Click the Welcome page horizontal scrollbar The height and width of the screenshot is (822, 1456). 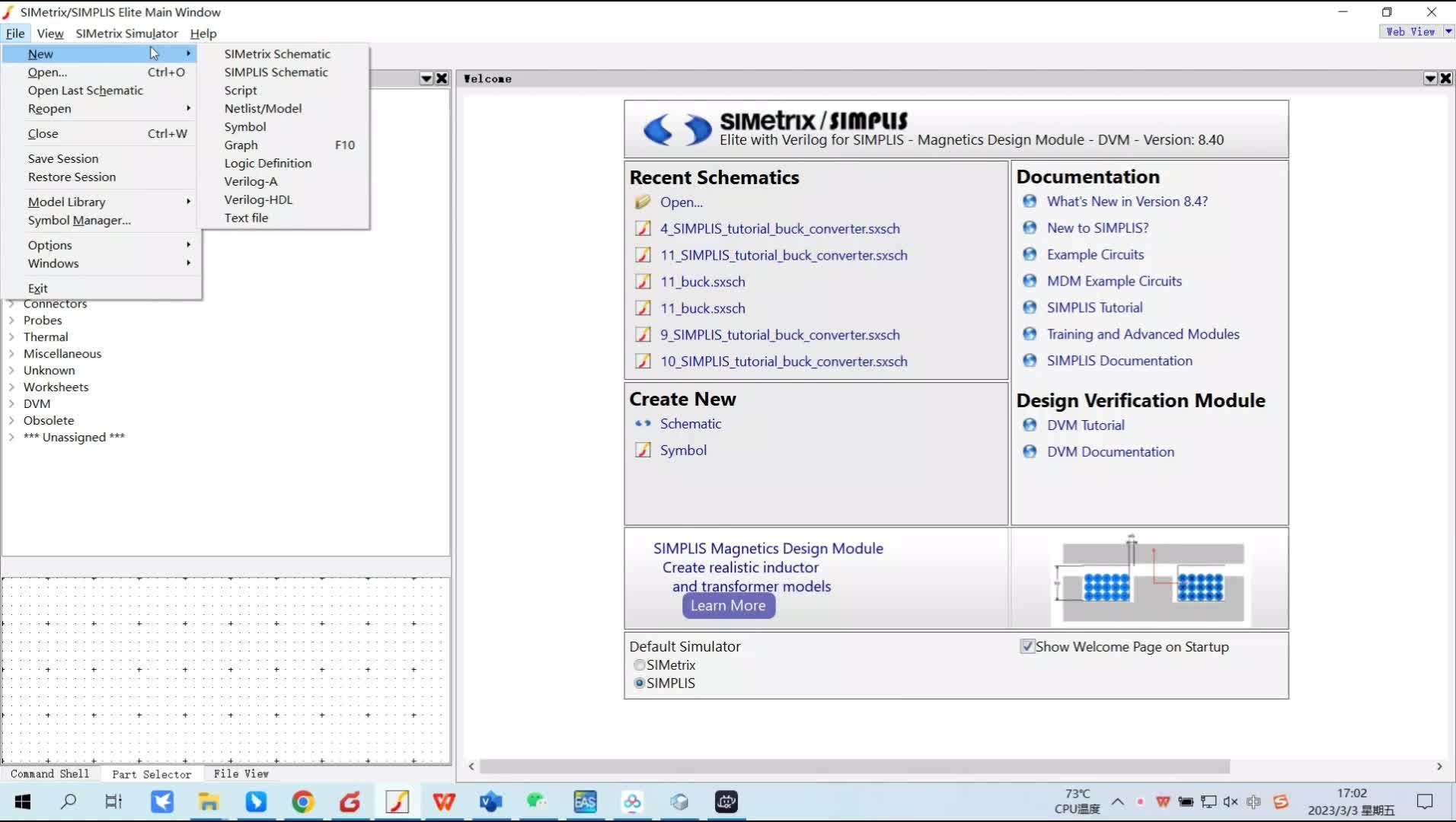click(854, 766)
